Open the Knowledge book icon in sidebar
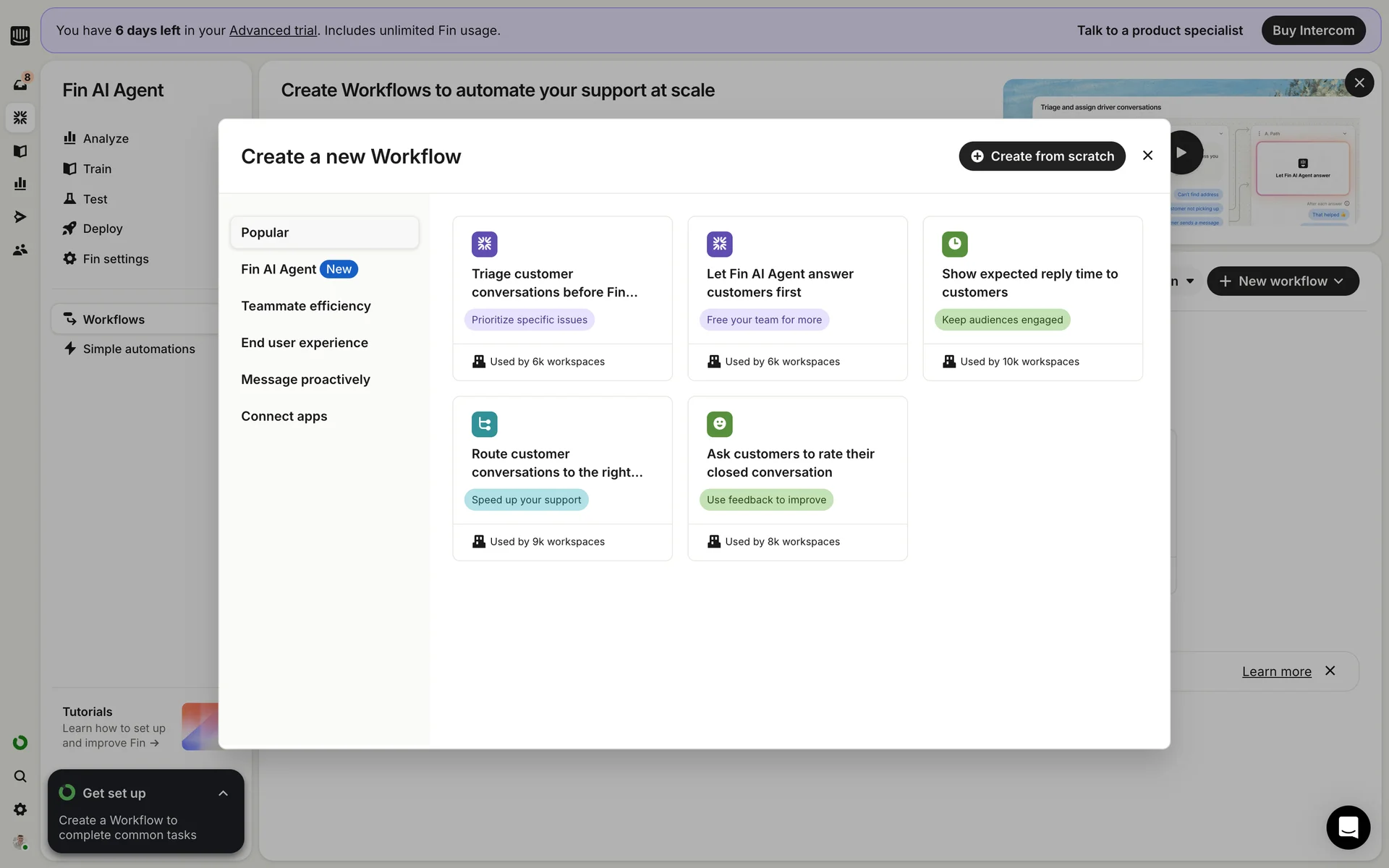This screenshot has height=868, width=1389. coord(20,150)
